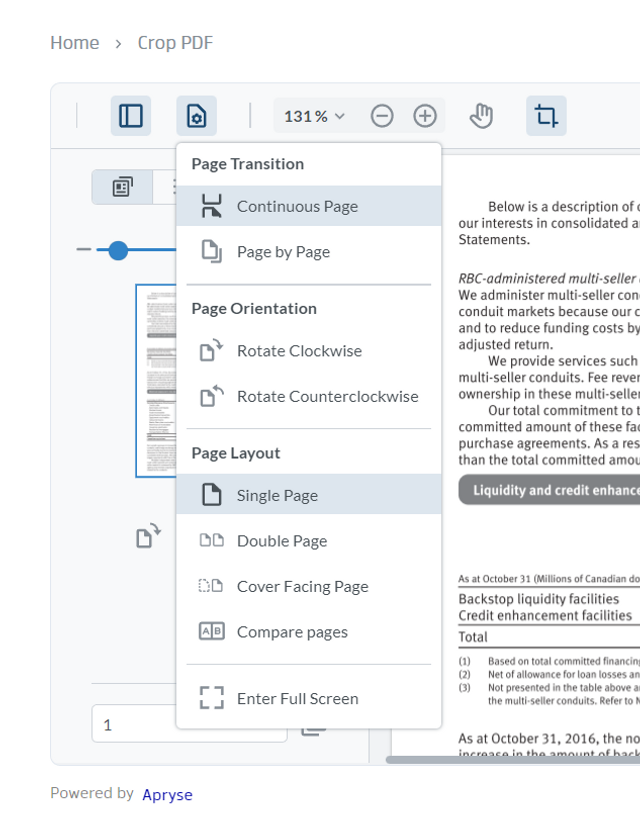This screenshot has width=640, height=824.
Task: Click the view controls page-settings icon
Action: (x=197, y=116)
